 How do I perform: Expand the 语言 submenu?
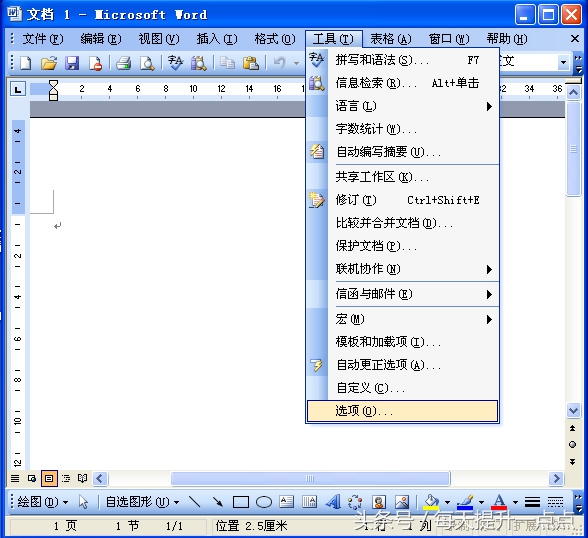(403, 106)
